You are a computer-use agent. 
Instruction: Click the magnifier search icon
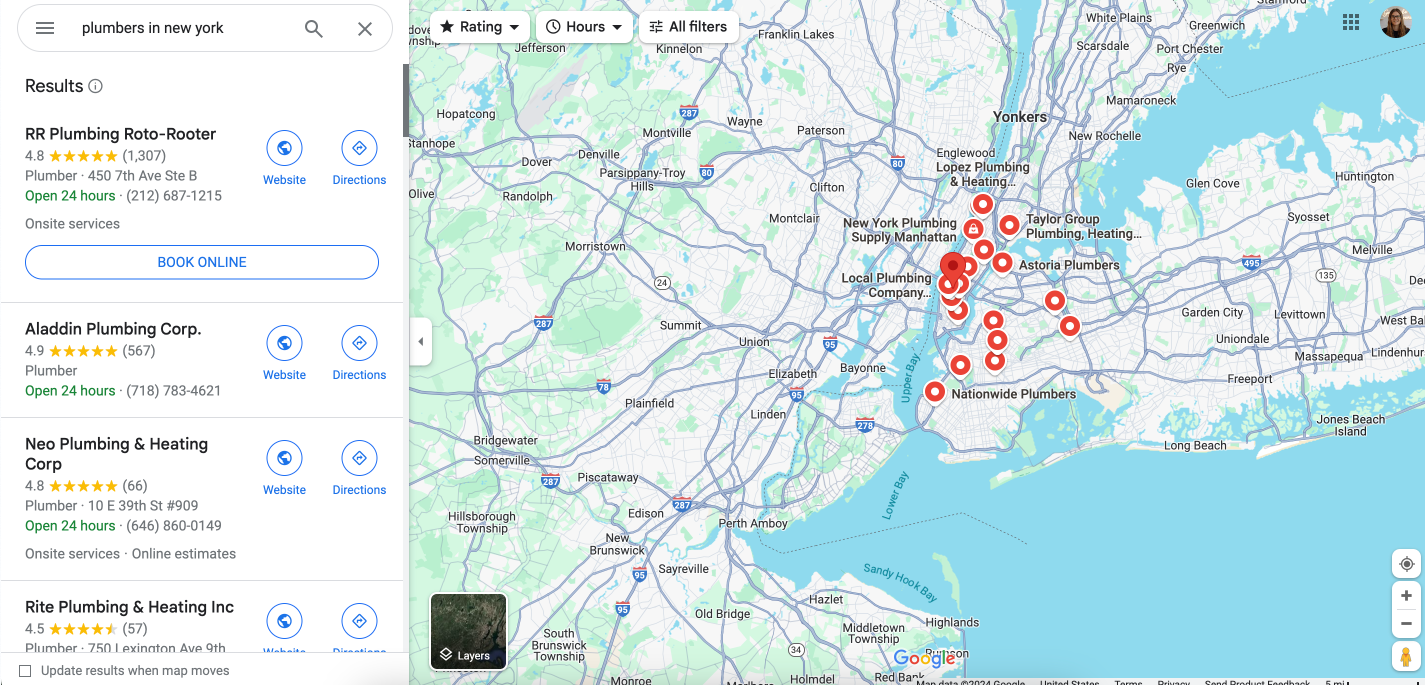click(x=314, y=29)
